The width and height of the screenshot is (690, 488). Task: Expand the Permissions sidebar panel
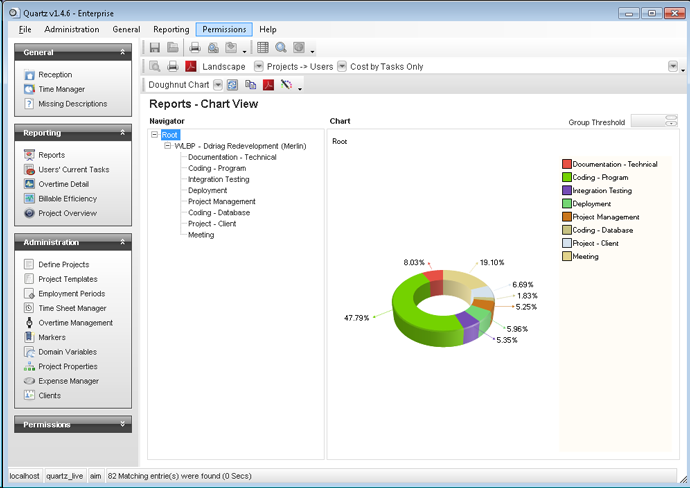click(x=123, y=424)
